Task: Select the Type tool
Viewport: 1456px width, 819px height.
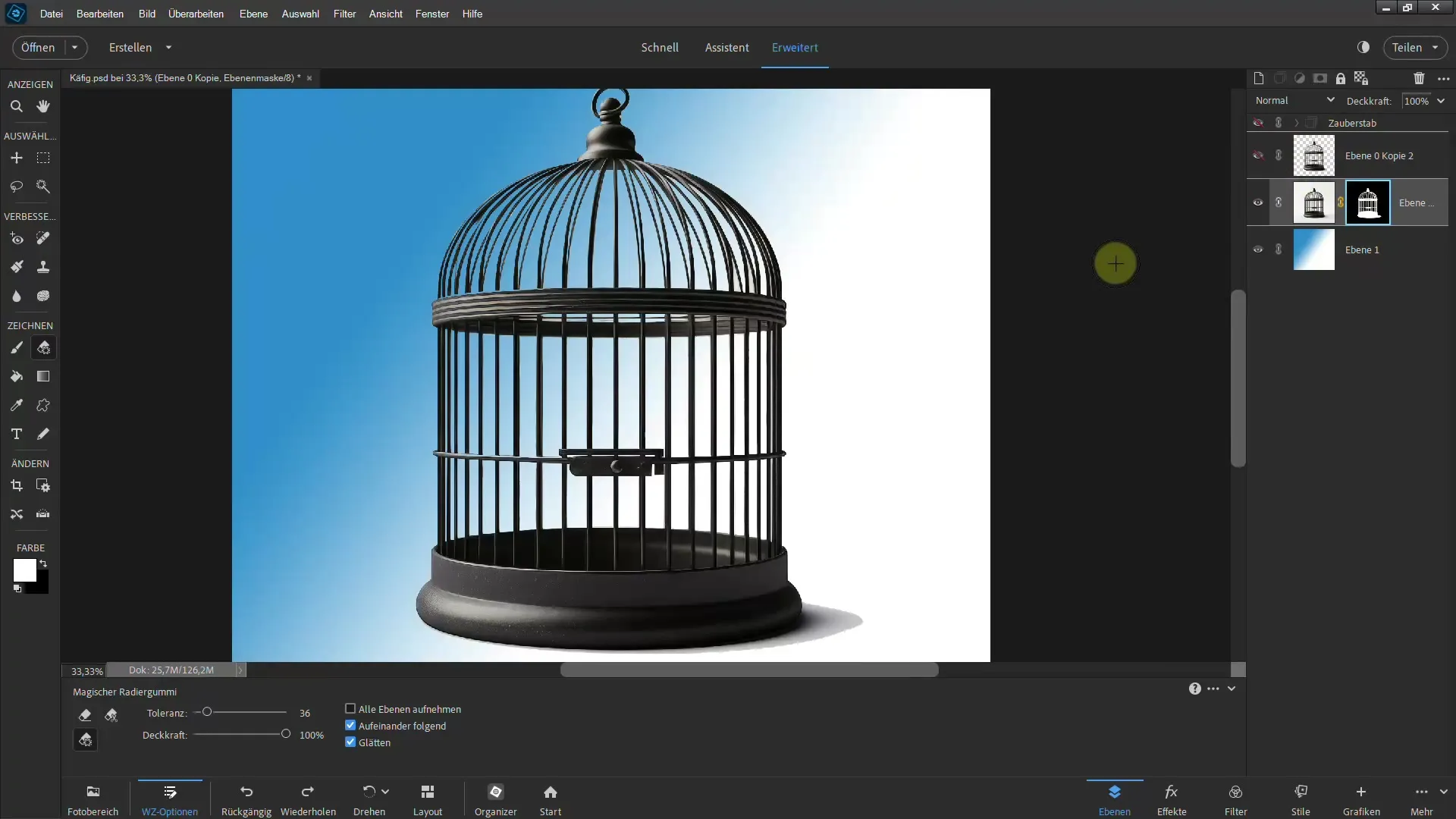Action: (x=16, y=434)
